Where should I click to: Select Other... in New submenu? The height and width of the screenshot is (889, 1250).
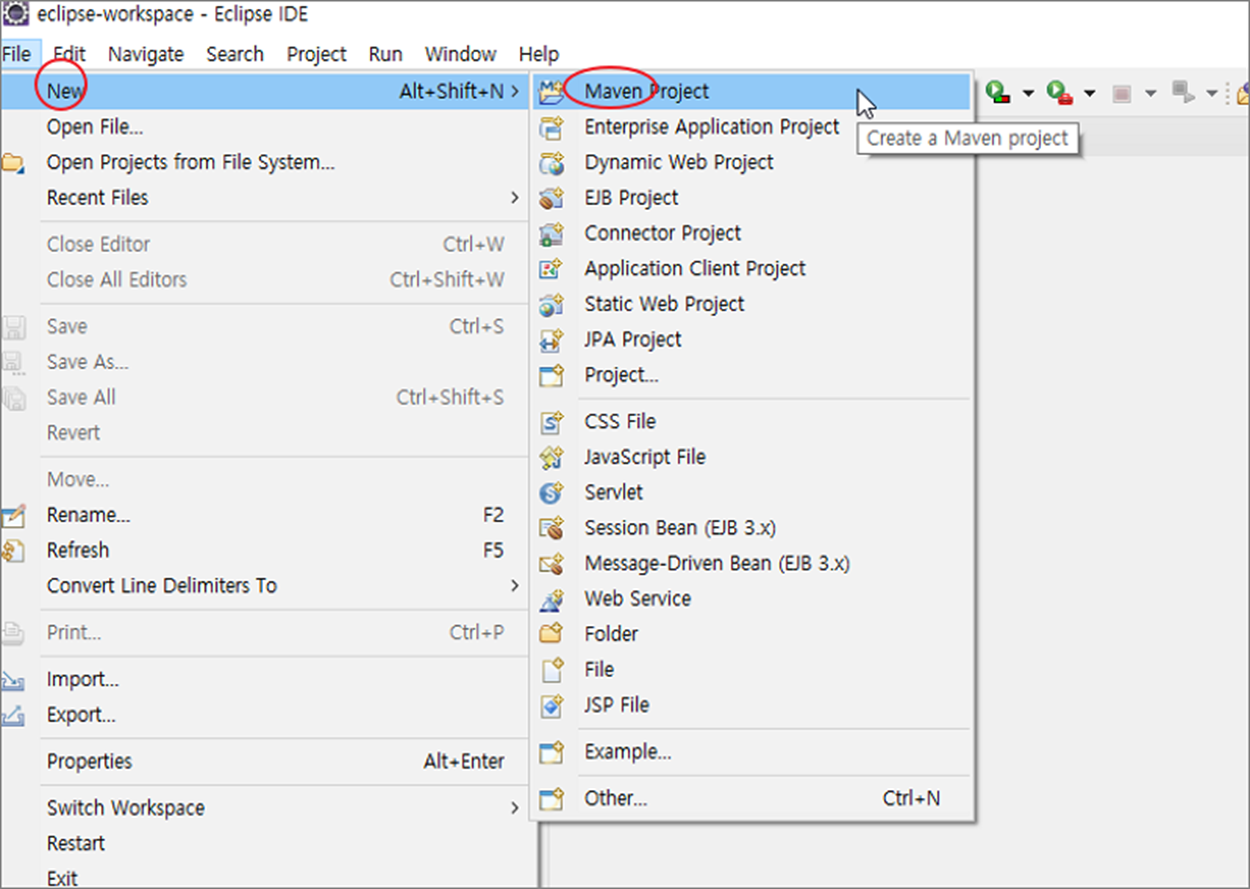(616, 799)
